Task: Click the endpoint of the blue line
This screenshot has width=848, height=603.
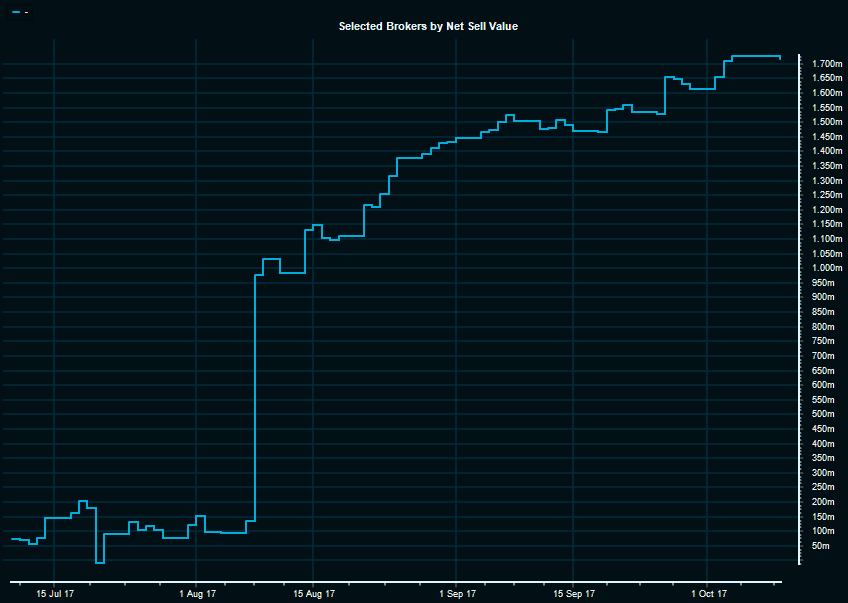Action: click(x=780, y=59)
